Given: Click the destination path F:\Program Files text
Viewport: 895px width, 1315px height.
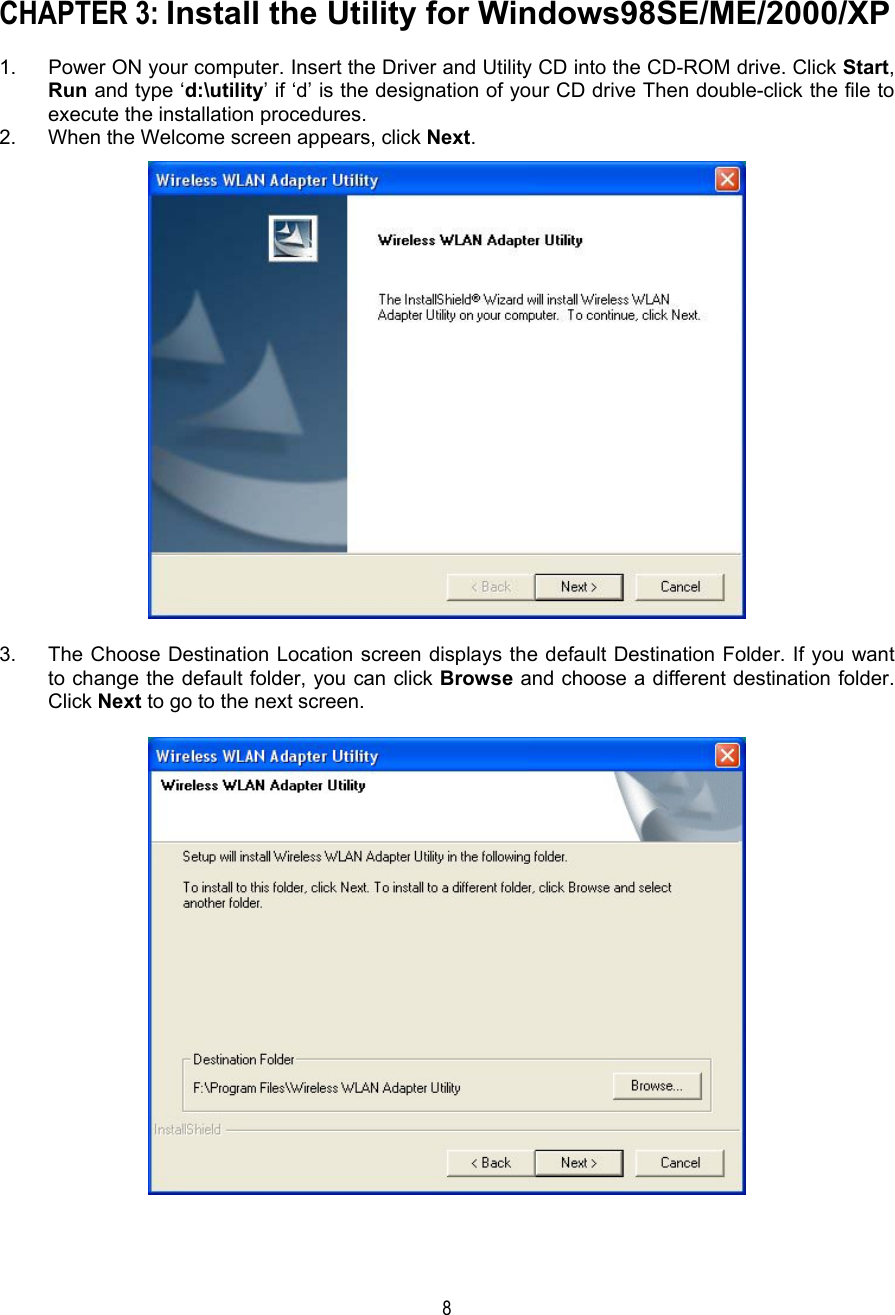Looking at the screenshot, I should (x=326, y=1088).
